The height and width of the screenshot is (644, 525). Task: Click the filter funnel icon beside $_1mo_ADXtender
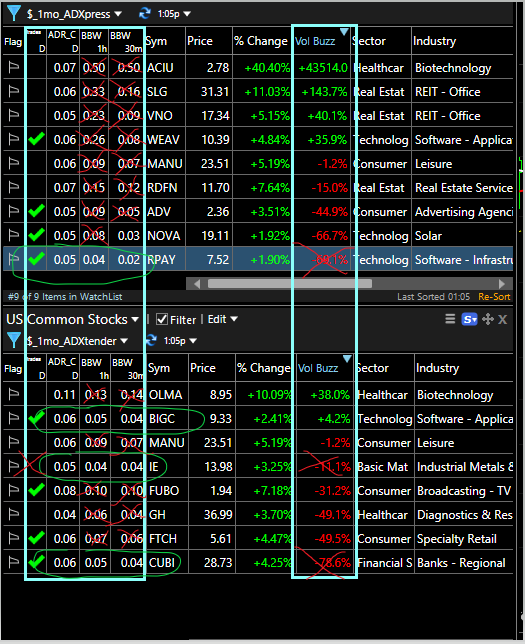[x=14, y=340]
